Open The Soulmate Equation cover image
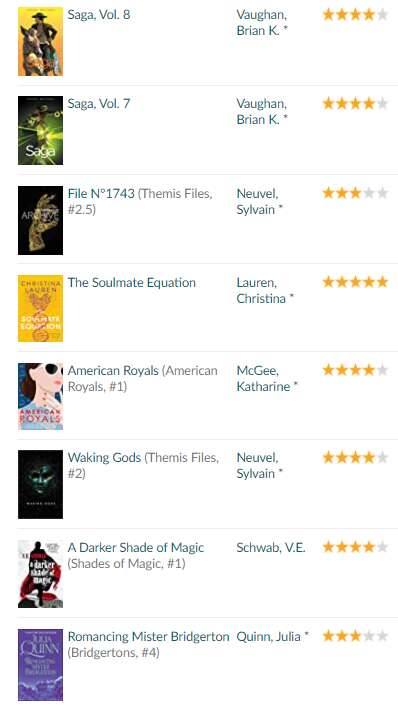The image size is (398, 708). (x=40, y=308)
